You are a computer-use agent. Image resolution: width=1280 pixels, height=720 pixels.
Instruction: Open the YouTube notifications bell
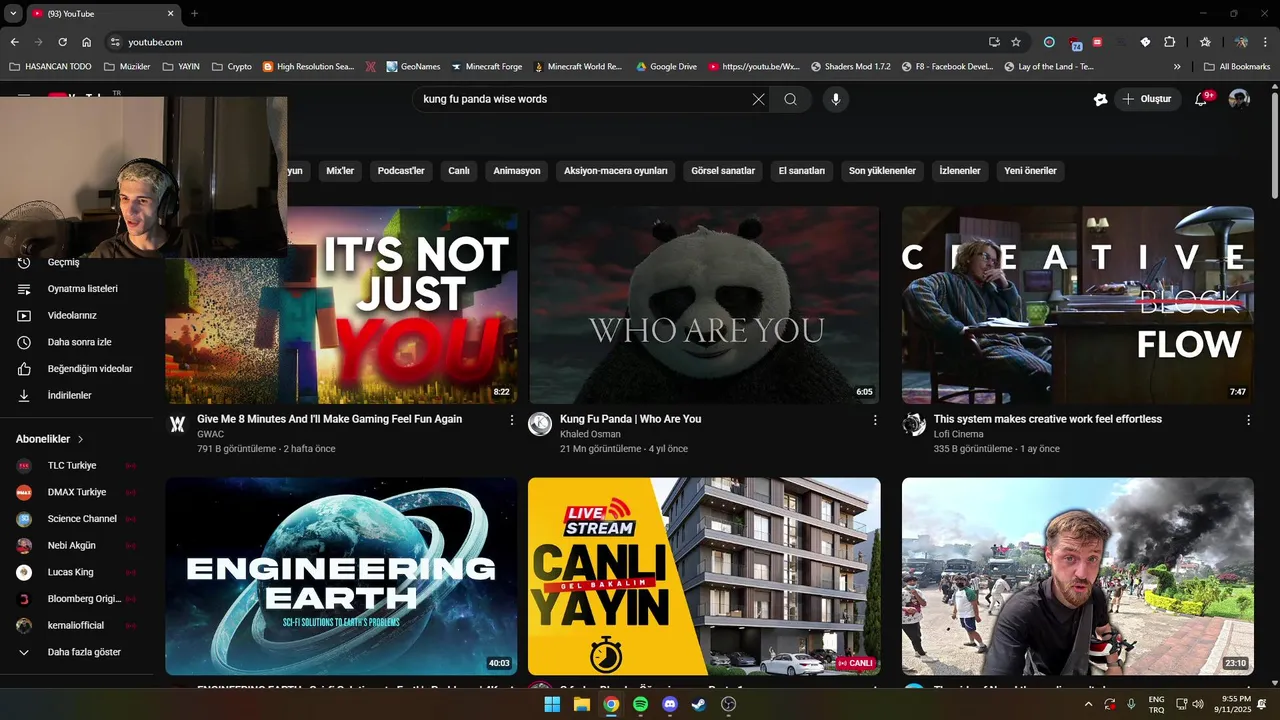[x=1201, y=99]
